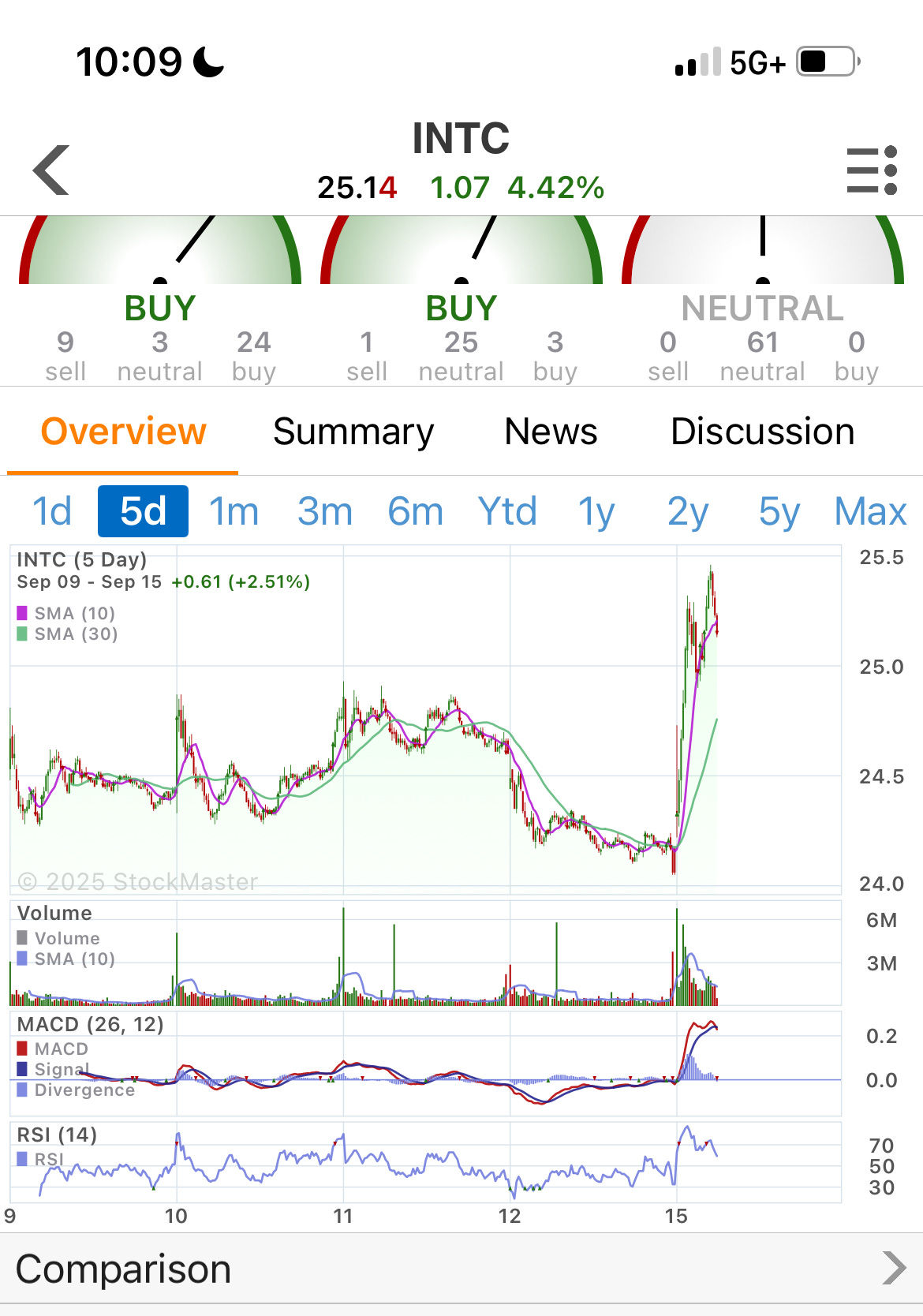Select the Ytd chart range
923x1316 pixels.
(507, 511)
